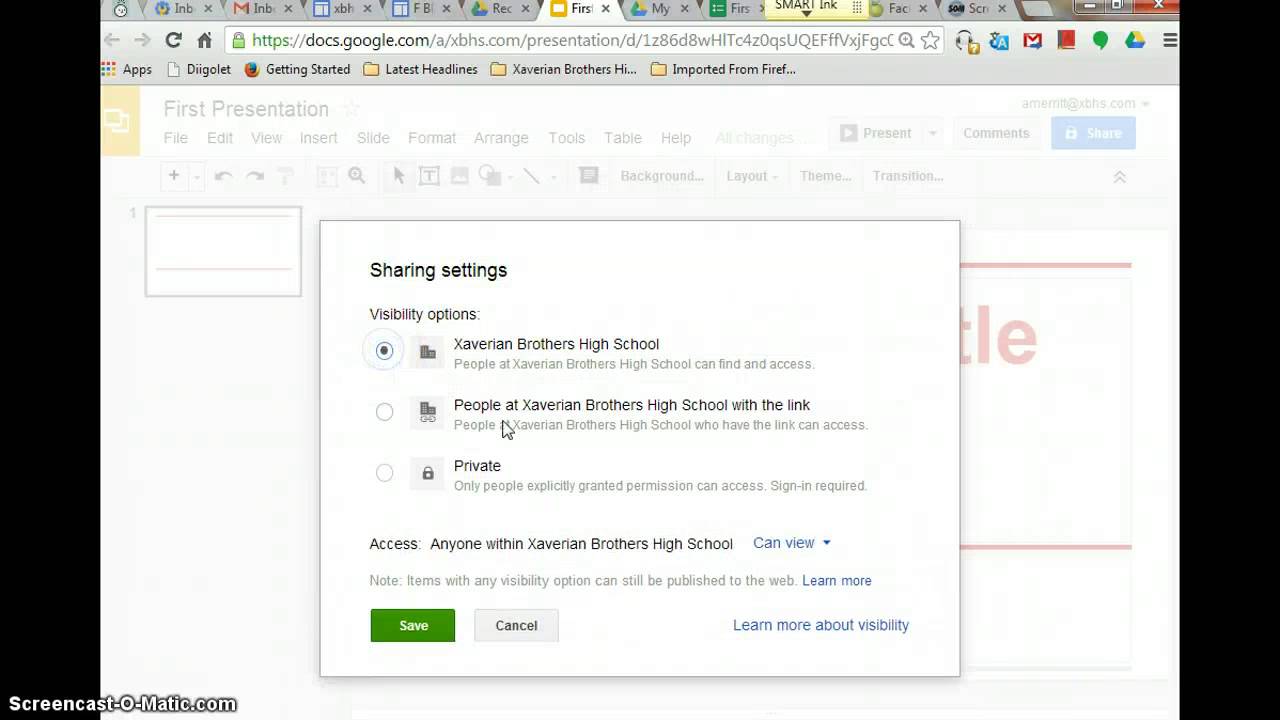
Task: Switch to the Rec Google Drive tab
Action: coord(502,9)
